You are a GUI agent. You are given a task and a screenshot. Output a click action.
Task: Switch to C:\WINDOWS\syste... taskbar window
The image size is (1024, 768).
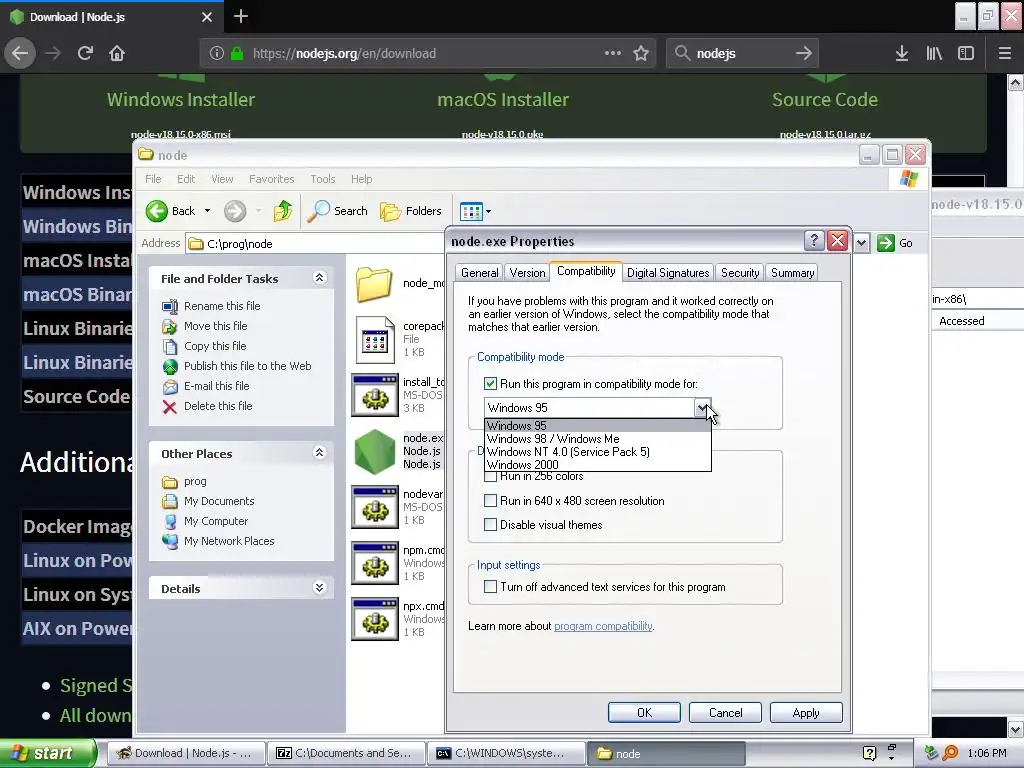click(x=507, y=753)
